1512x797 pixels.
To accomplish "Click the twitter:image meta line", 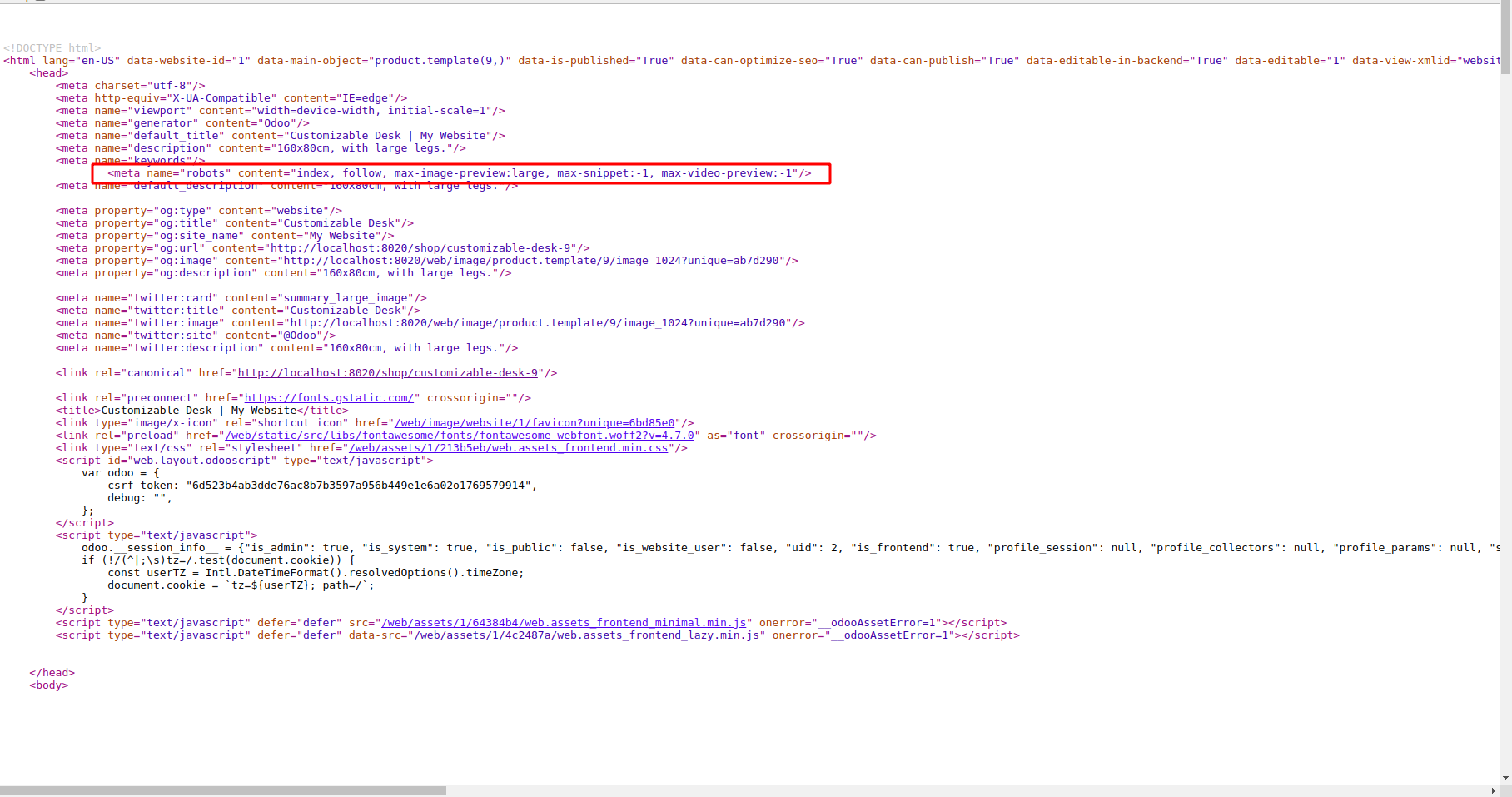I will (x=430, y=323).
